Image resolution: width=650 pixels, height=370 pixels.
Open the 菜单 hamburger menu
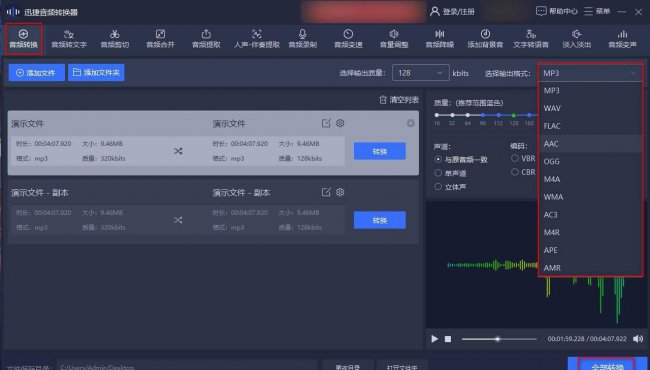(597, 12)
